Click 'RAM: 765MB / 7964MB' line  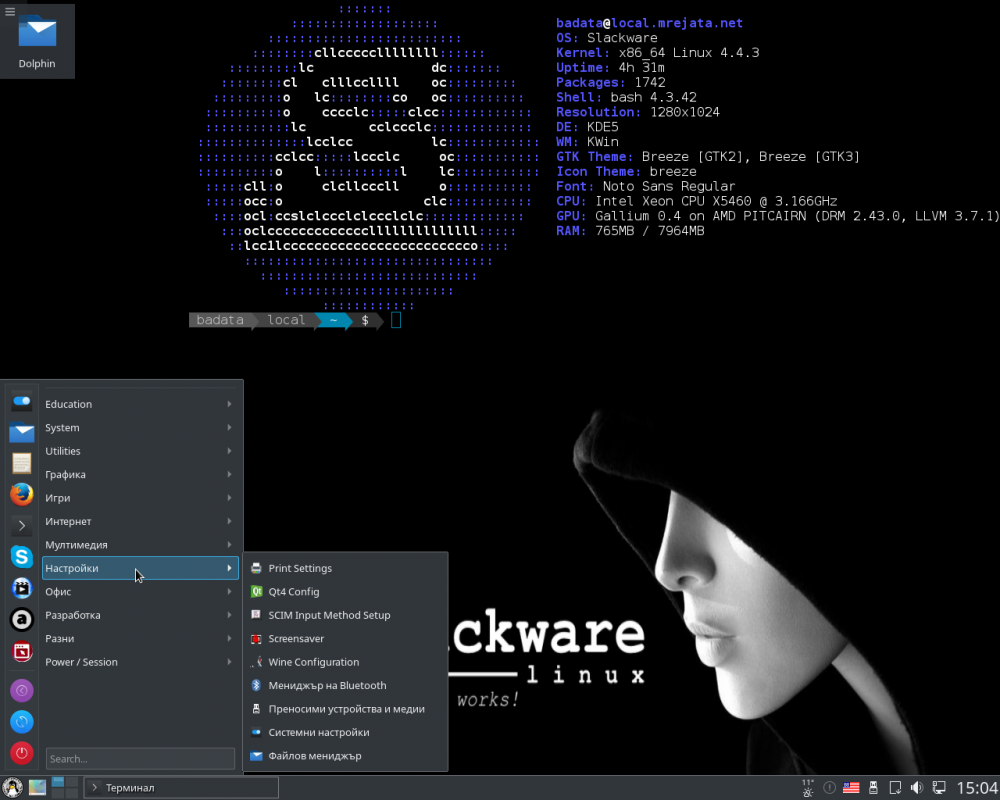pos(630,231)
